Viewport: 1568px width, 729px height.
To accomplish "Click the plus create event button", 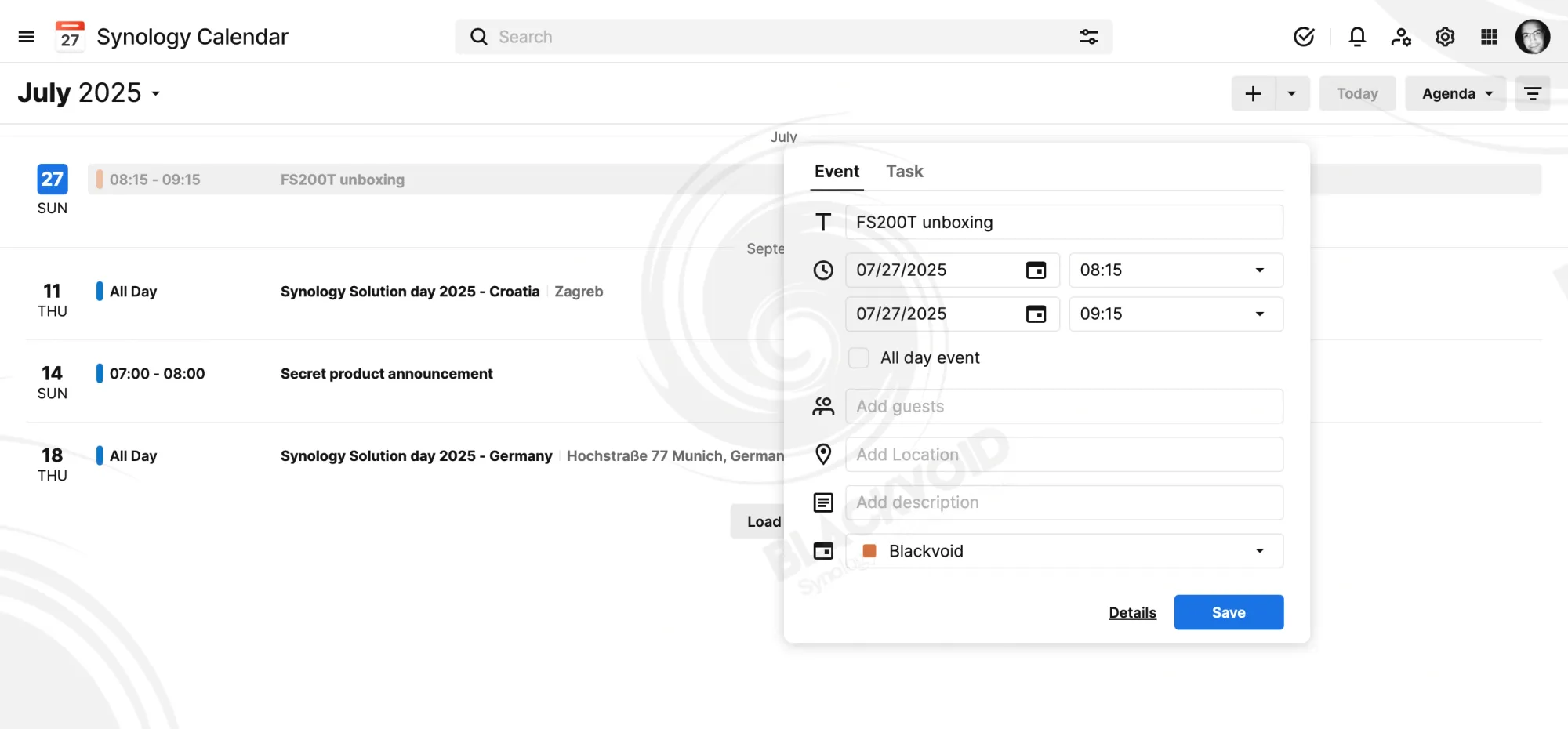I will (x=1253, y=93).
